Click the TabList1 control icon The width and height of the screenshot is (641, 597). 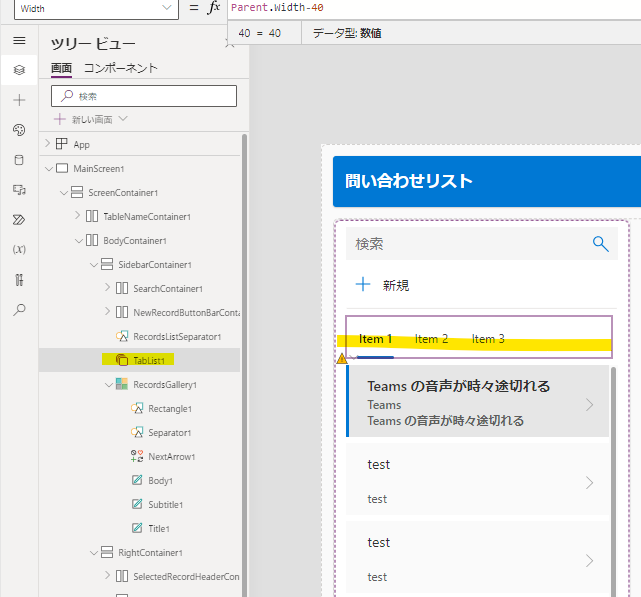(122, 360)
